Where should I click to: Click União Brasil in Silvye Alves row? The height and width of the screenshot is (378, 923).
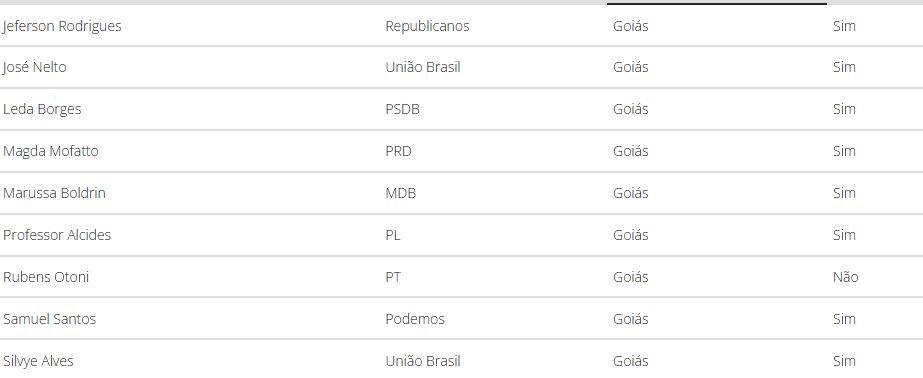coord(423,361)
